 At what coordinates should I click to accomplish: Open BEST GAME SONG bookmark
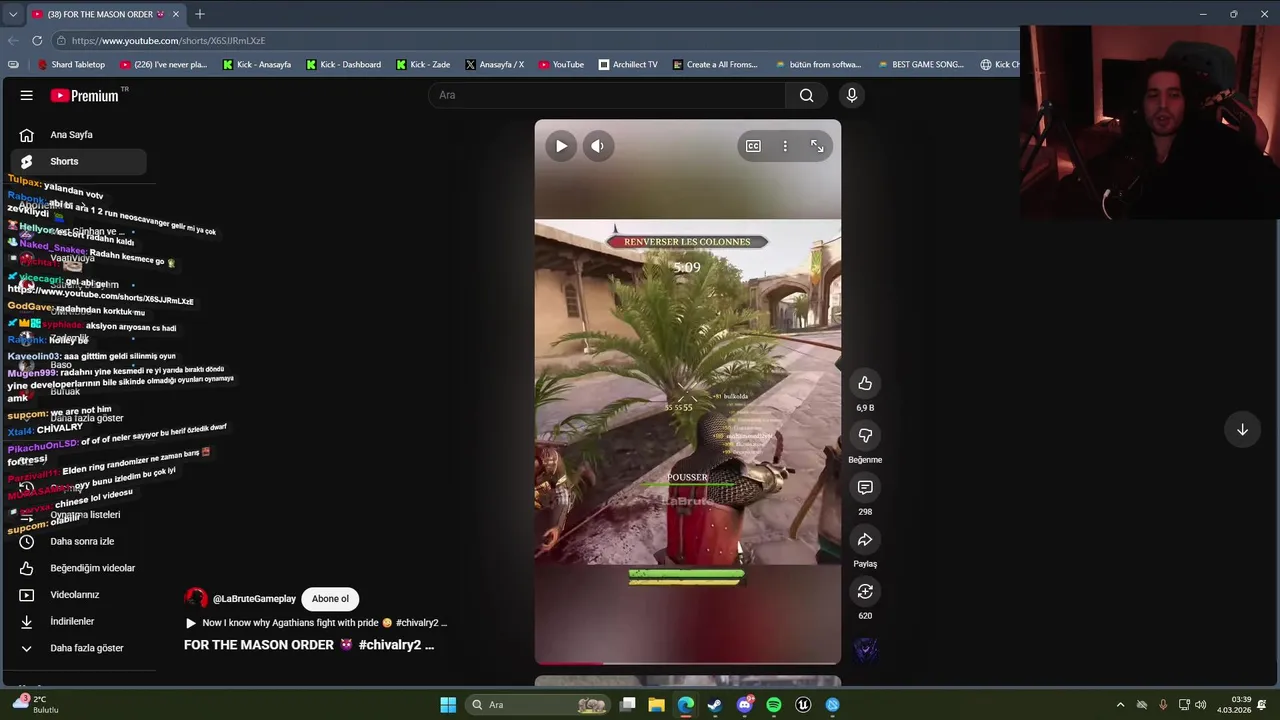coord(921,64)
